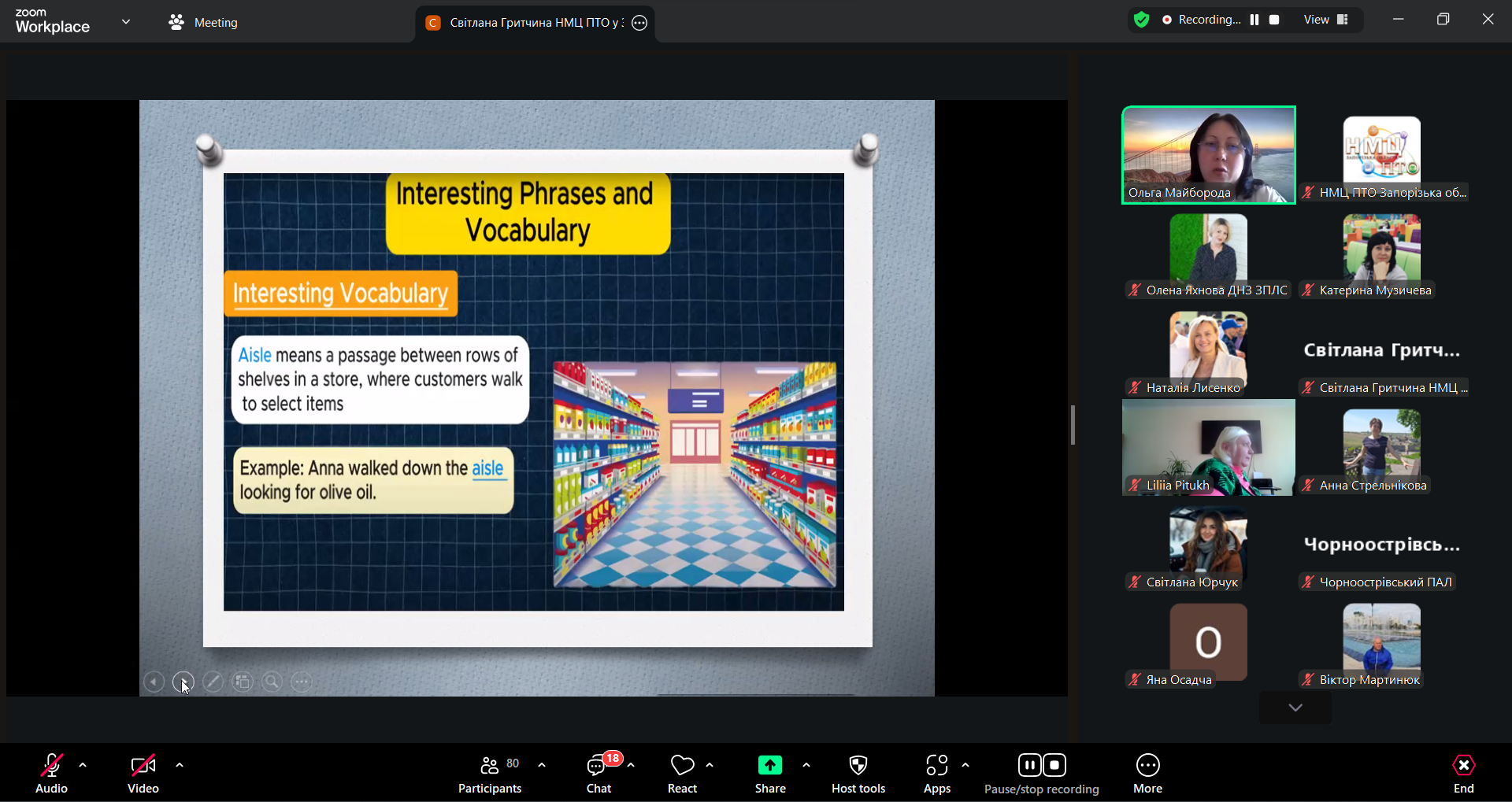Open the Zoom Workplace dropdown menu

126,22
